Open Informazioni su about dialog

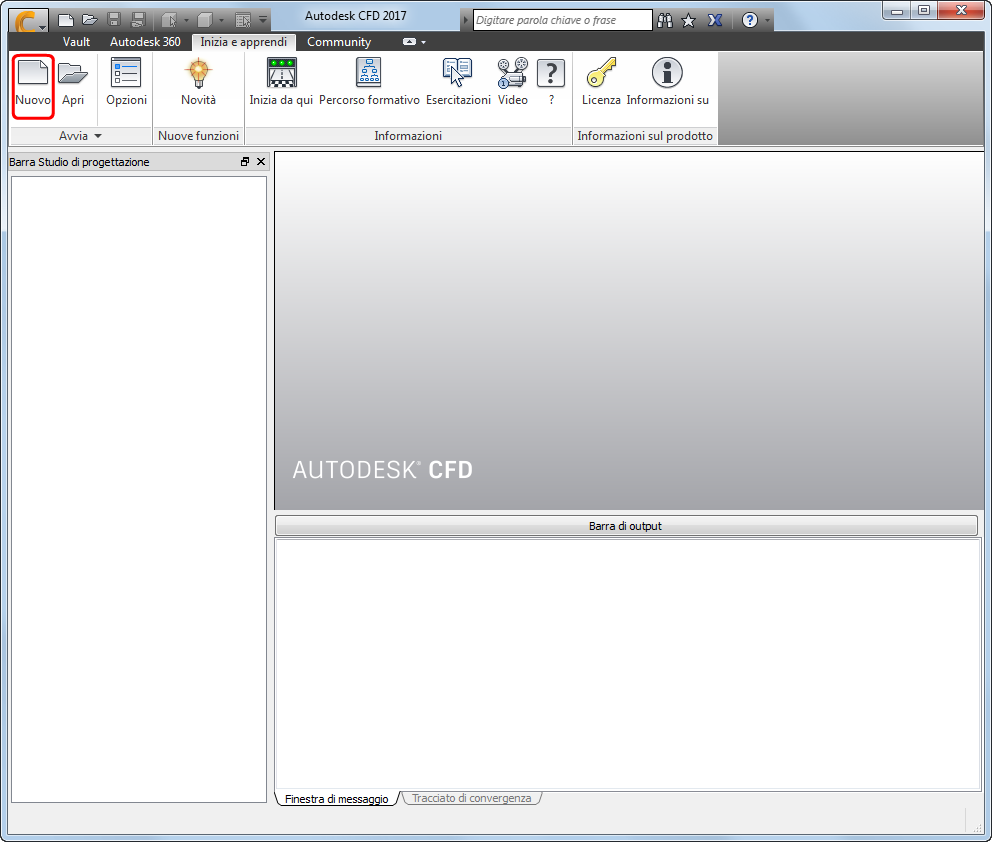coord(667,82)
